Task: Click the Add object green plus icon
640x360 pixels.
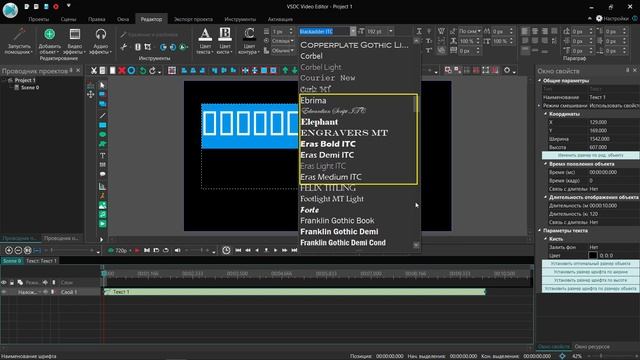Action: coord(49,34)
